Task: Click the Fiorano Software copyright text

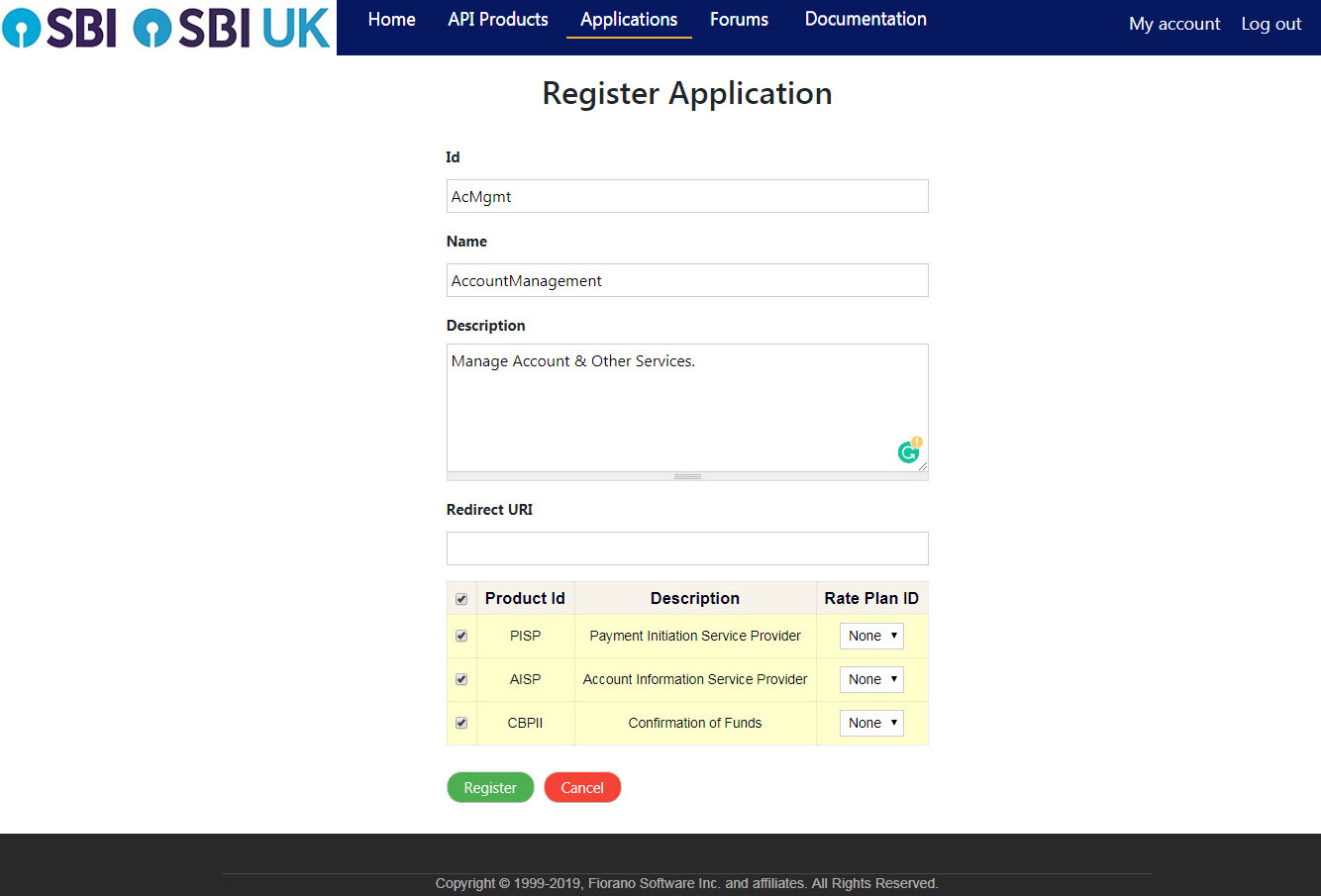Action: (x=687, y=883)
